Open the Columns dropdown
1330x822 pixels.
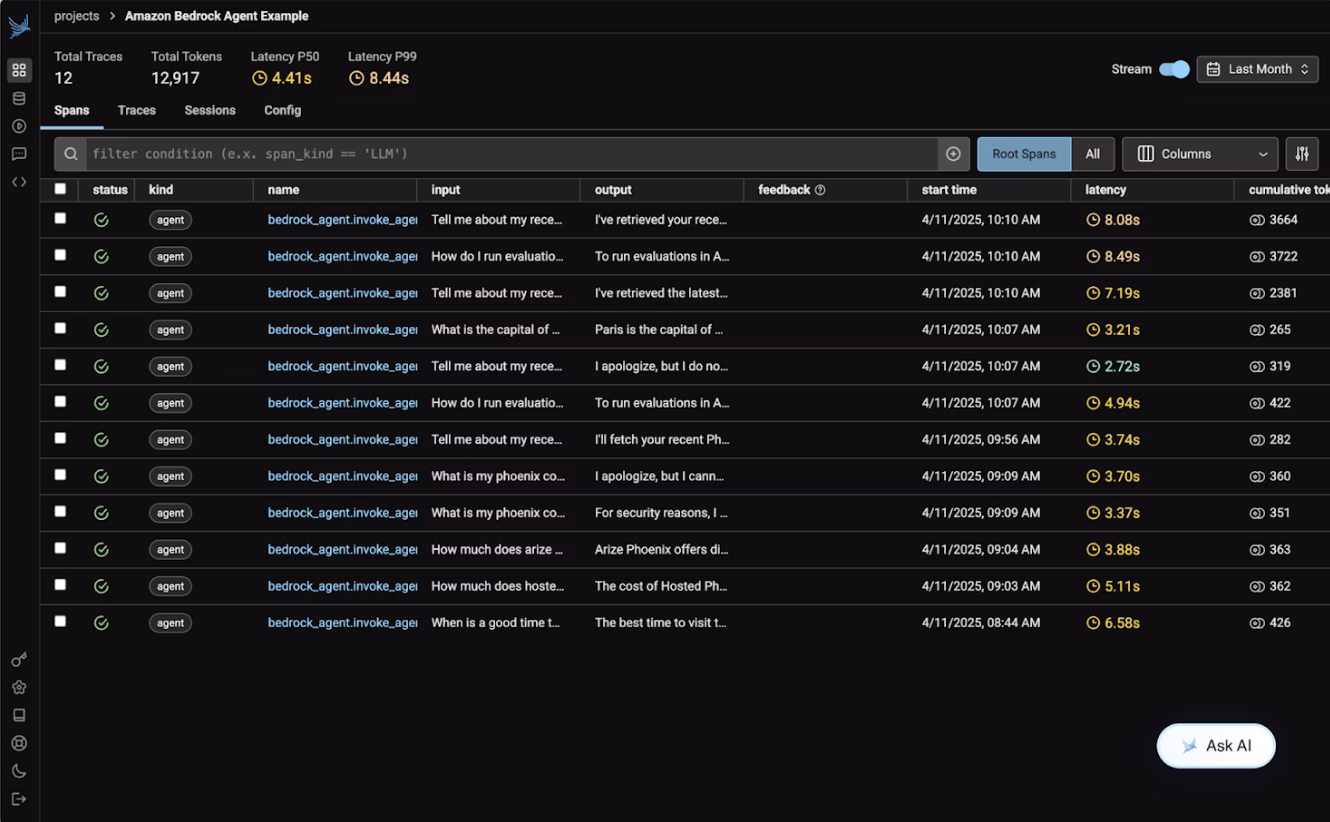click(x=1200, y=154)
